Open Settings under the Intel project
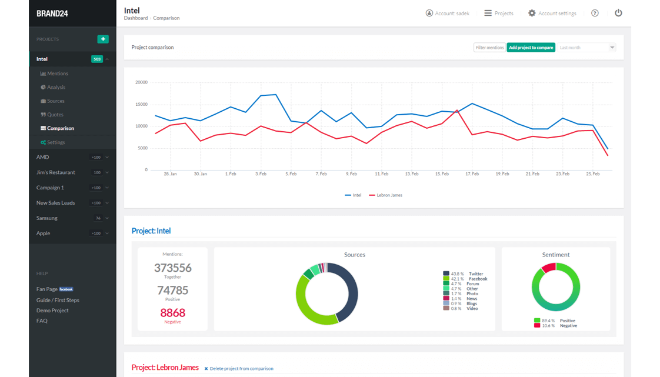The image size is (660, 377). 53,142
